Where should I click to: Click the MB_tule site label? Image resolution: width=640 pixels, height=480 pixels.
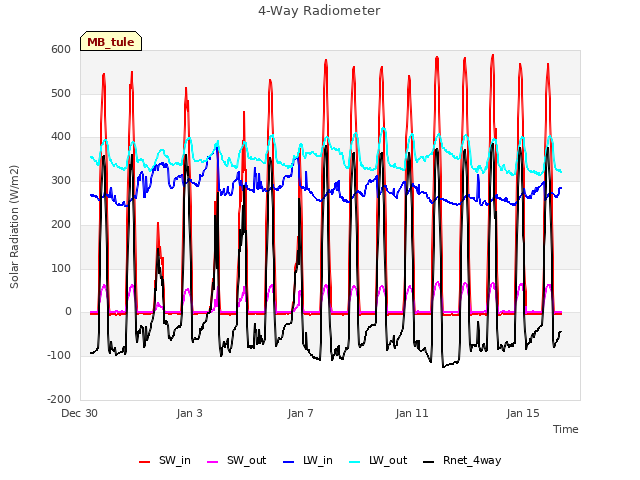coord(111,42)
